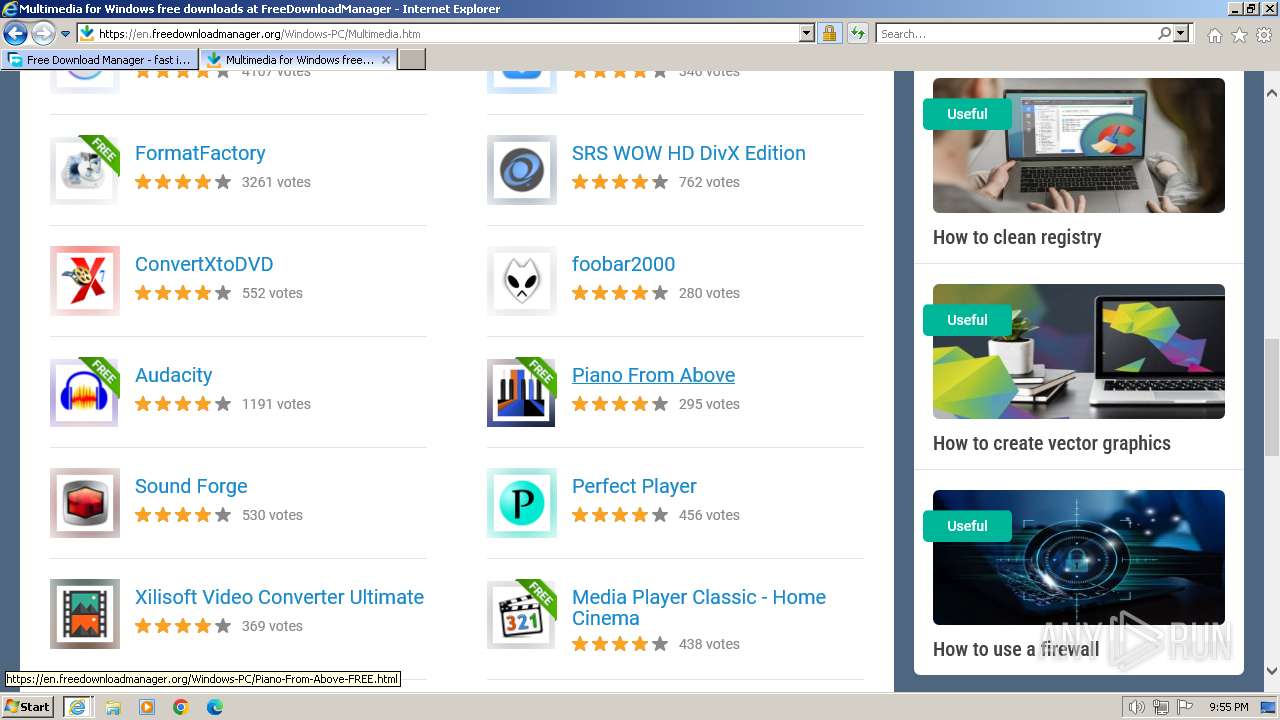Close the Multimedia for Windows tab
This screenshot has width=1280, height=720.
[x=386, y=60]
